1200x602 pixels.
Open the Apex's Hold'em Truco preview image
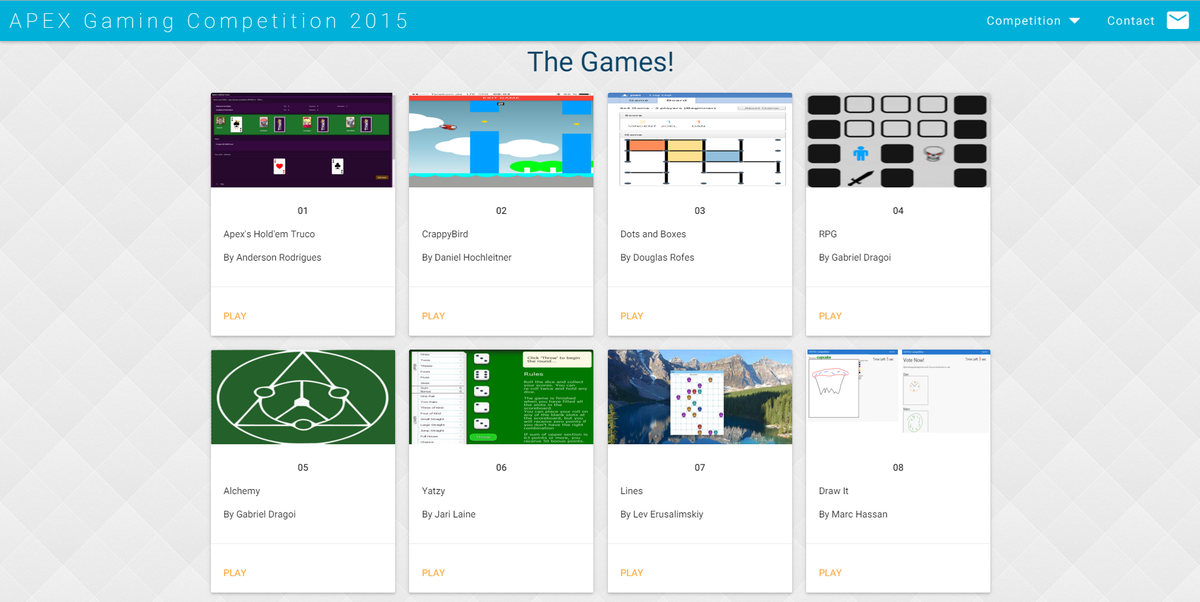301,139
